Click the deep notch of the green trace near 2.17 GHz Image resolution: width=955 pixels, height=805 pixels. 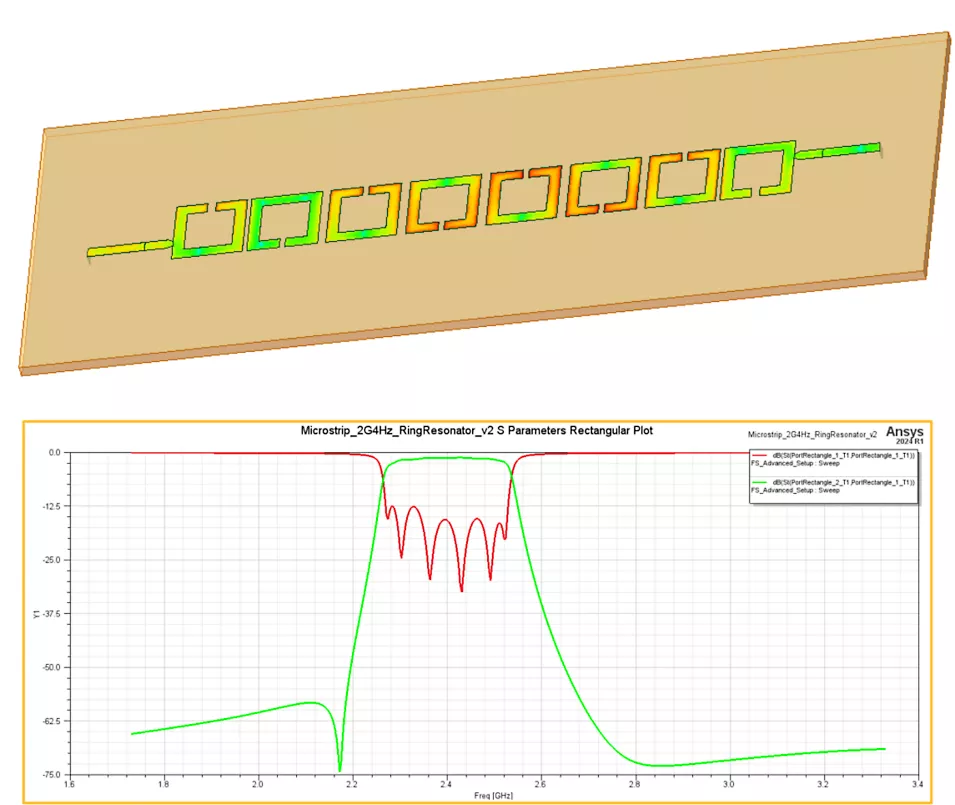coord(340,768)
